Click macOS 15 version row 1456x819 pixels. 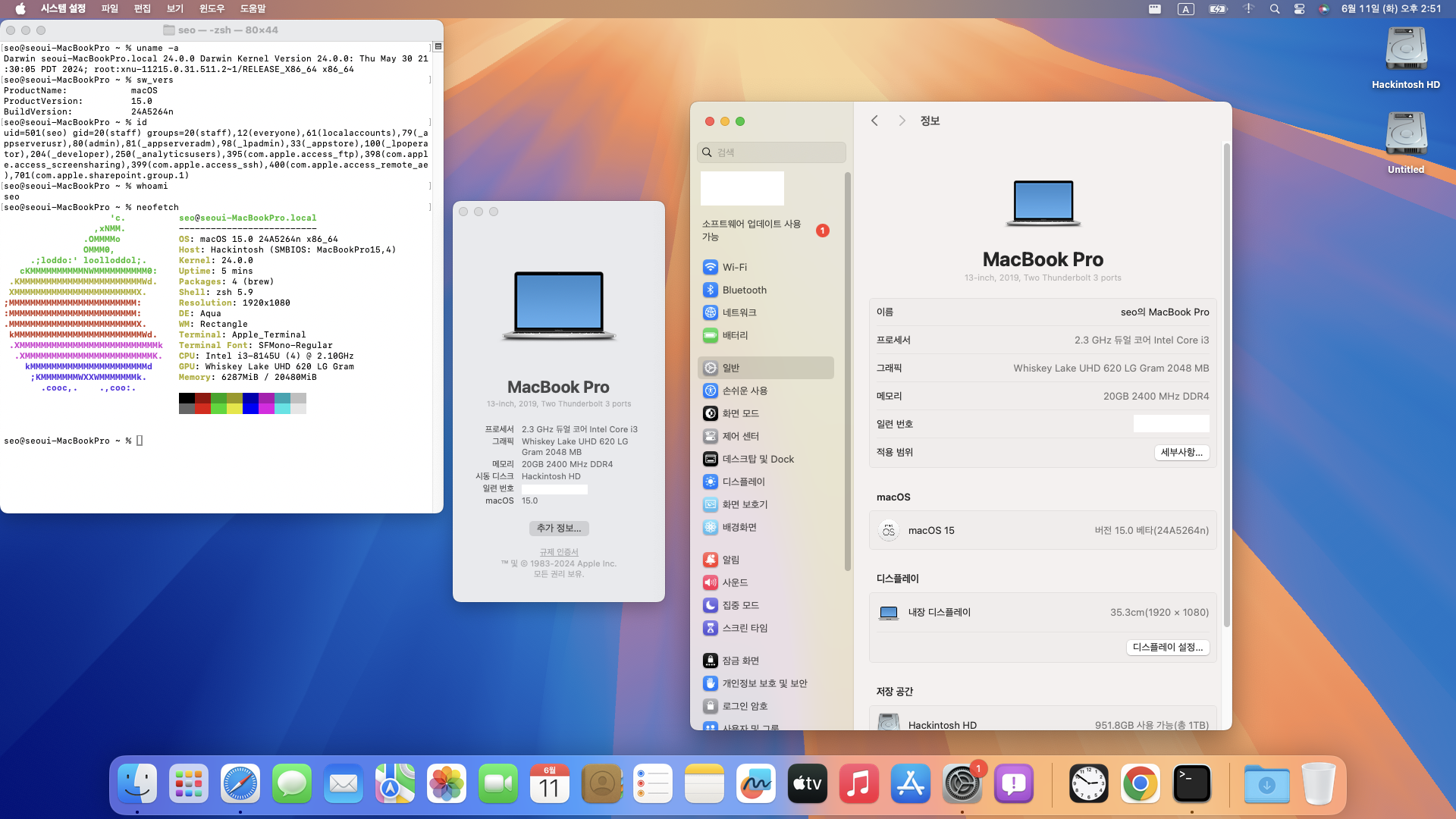(x=1043, y=530)
